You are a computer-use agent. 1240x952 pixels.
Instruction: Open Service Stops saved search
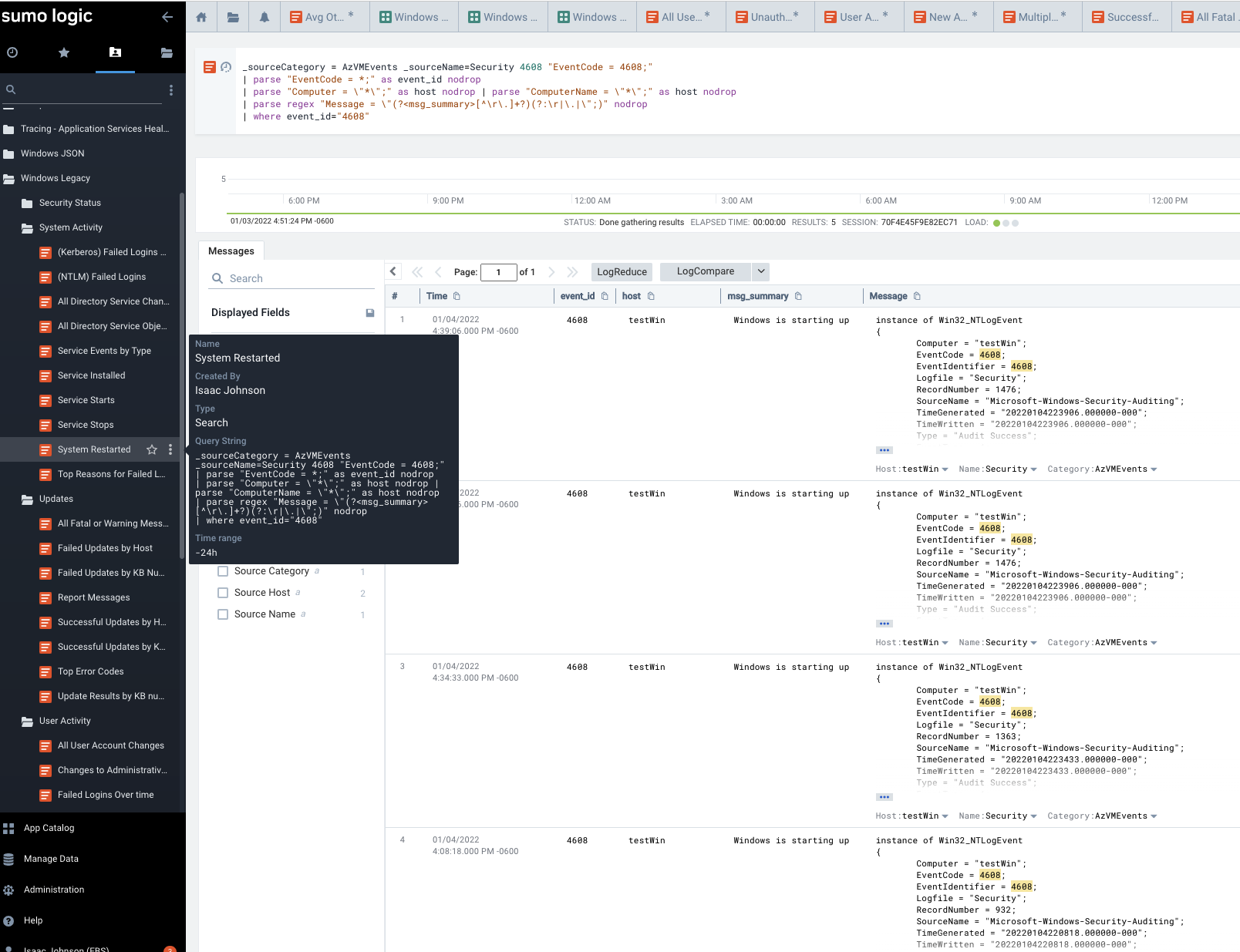click(x=86, y=425)
